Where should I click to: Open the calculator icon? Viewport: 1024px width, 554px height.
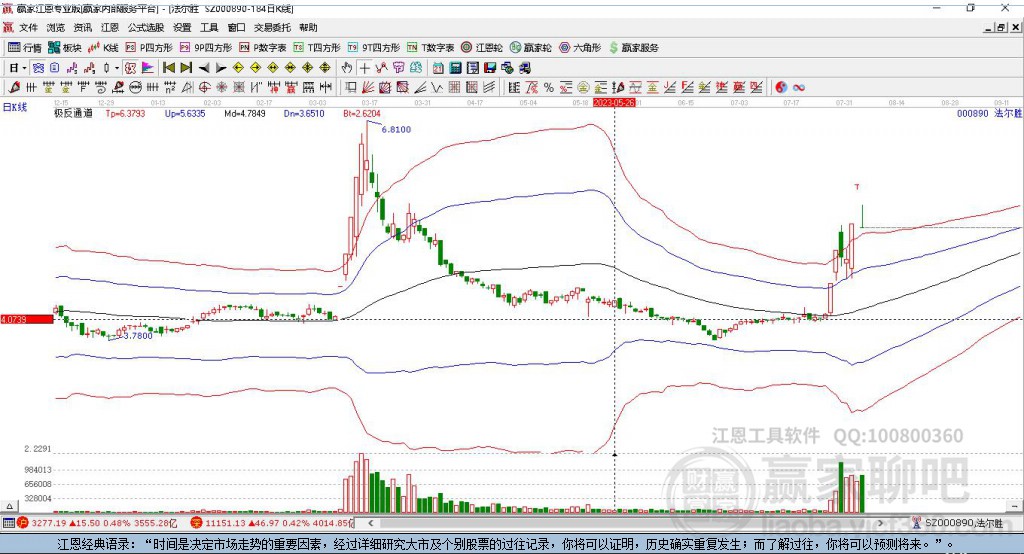pos(455,68)
